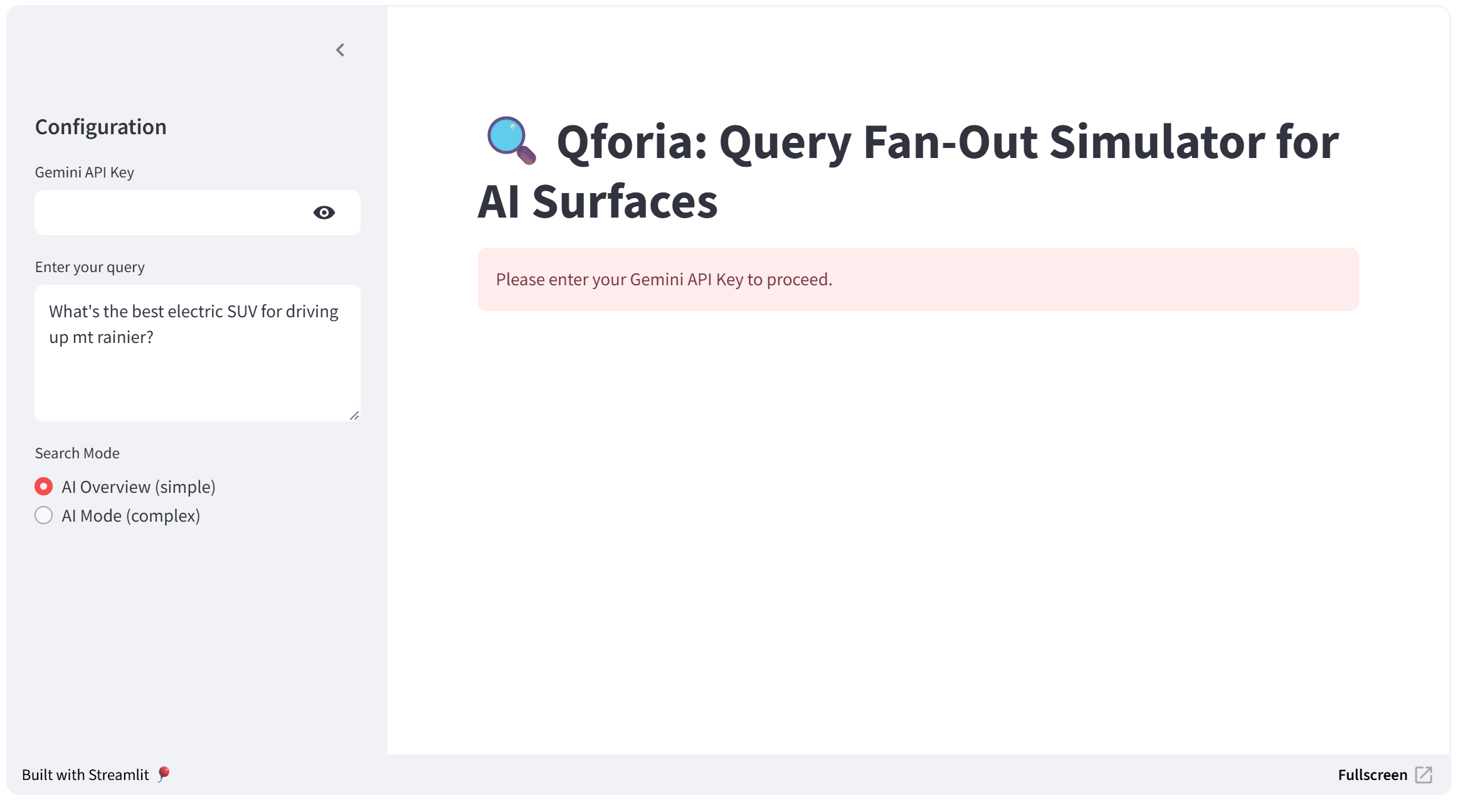Image resolution: width=1465 pixels, height=812 pixels.
Task: Click the Search Mode group label
Action: (77, 453)
